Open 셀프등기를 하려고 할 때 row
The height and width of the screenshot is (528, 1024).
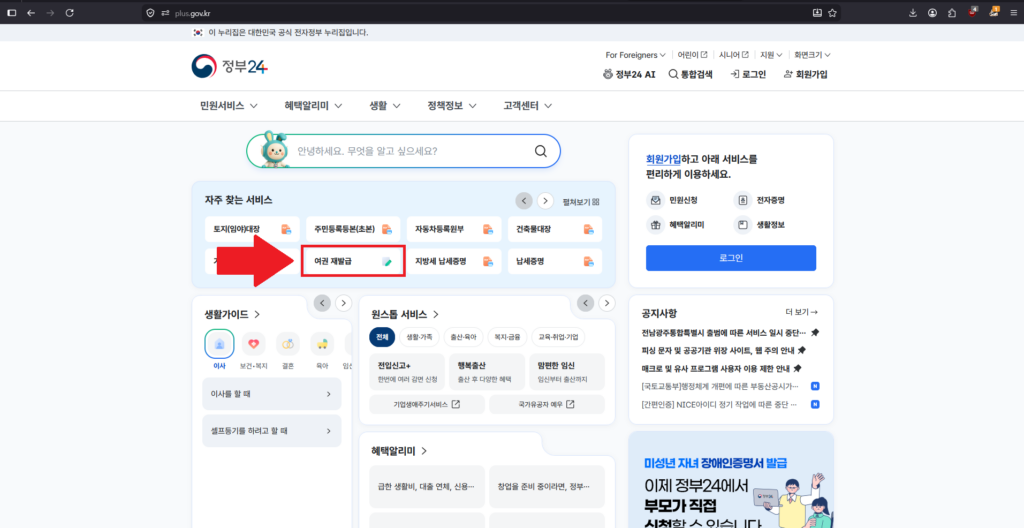(272, 431)
